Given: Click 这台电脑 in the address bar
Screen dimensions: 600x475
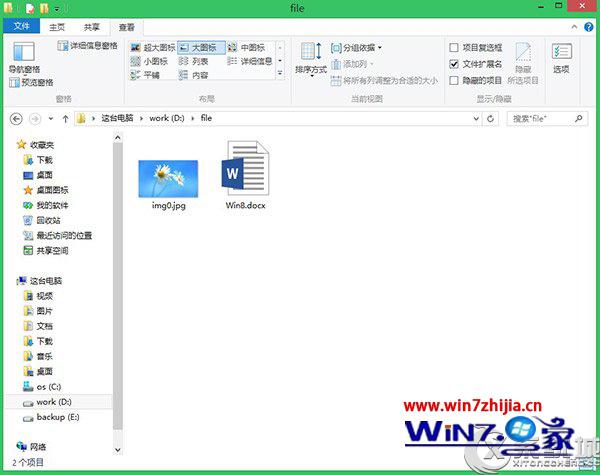Looking at the screenshot, I should [117, 118].
